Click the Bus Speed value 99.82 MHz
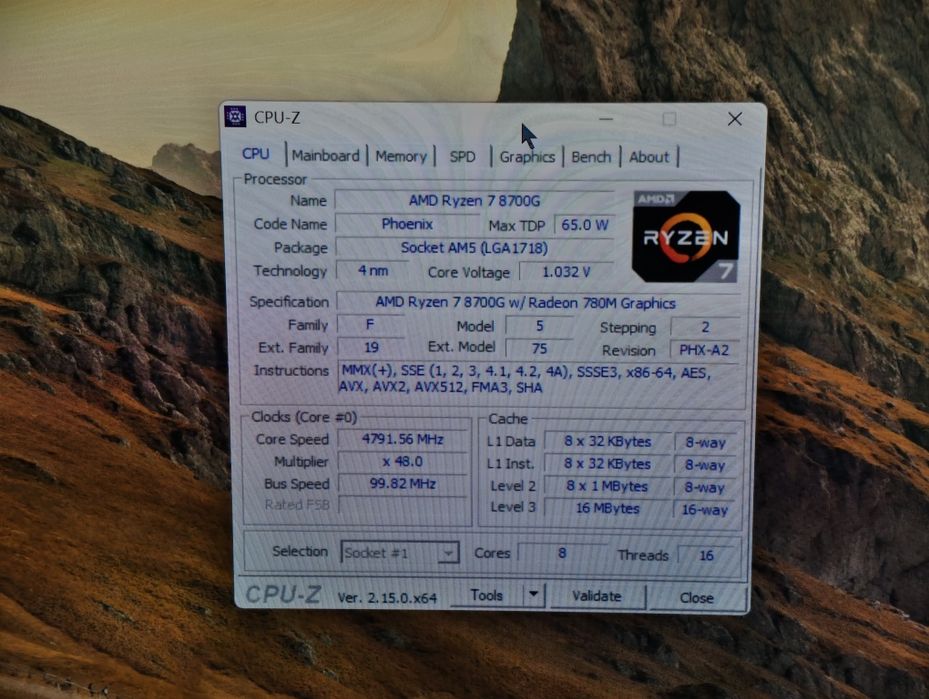Image resolution: width=929 pixels, height=699 pixels. click(x=403, y=484)
